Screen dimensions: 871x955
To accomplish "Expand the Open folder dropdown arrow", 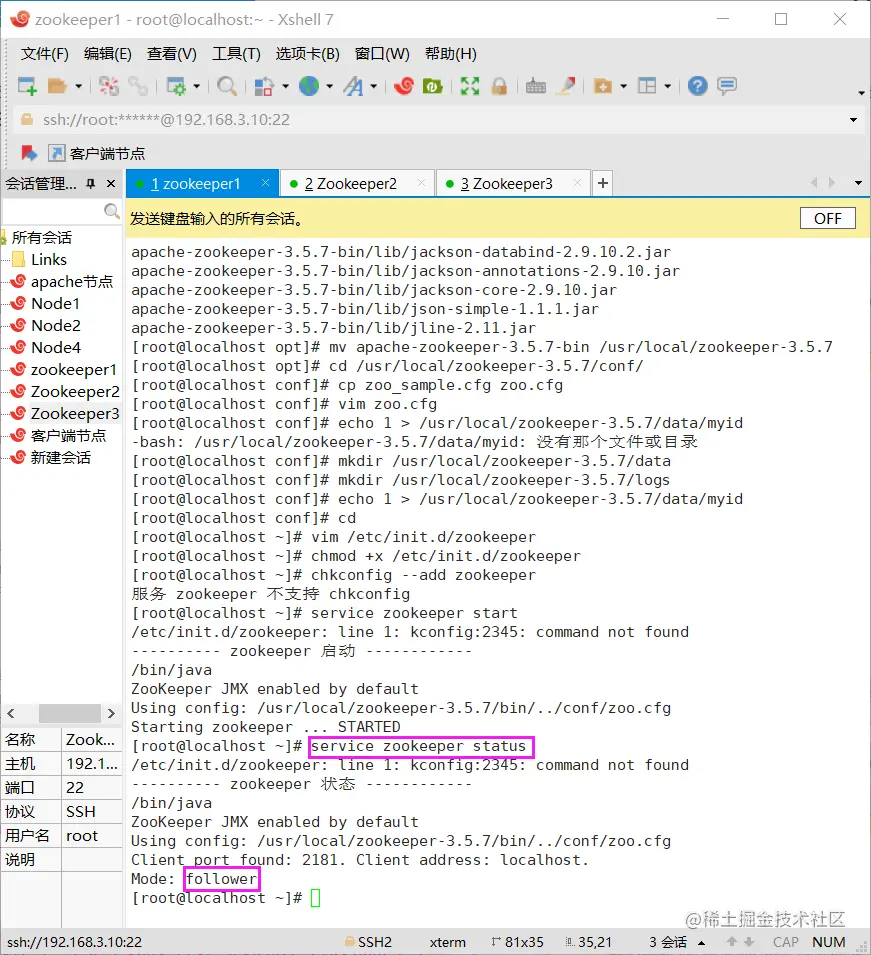I will click(x=79, y=86).
